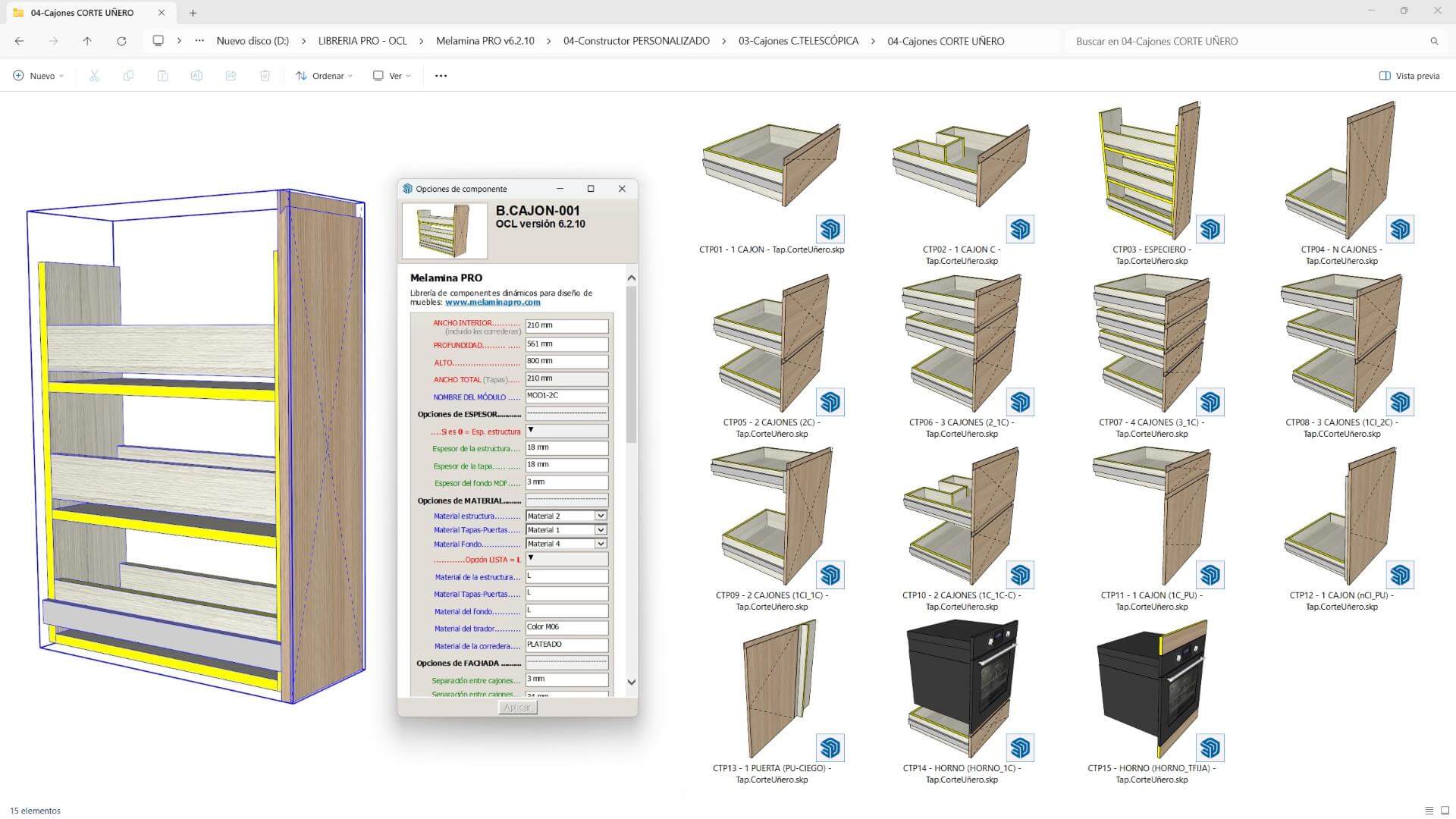Expand the Ordenar sort menu
Image resolution: width=1456 pixels, height=819 pixels.
coord(325,76)
